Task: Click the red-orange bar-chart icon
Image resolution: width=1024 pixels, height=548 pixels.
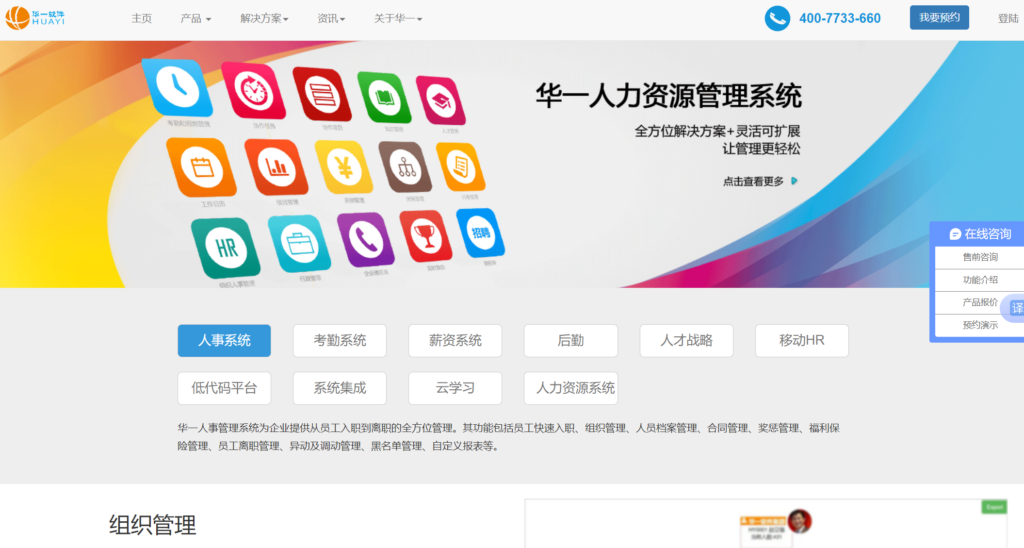Action: (276, 168)
